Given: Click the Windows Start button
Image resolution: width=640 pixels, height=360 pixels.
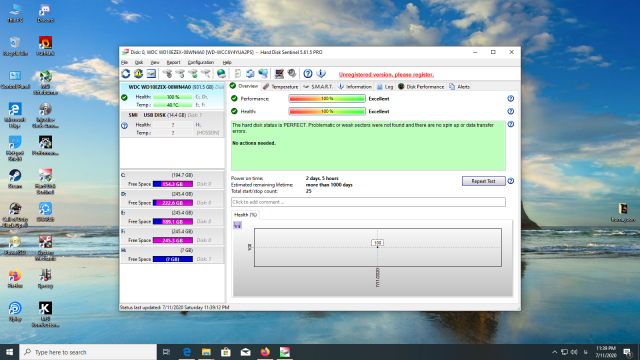Looking at the screenshot, I should point(9,352).
